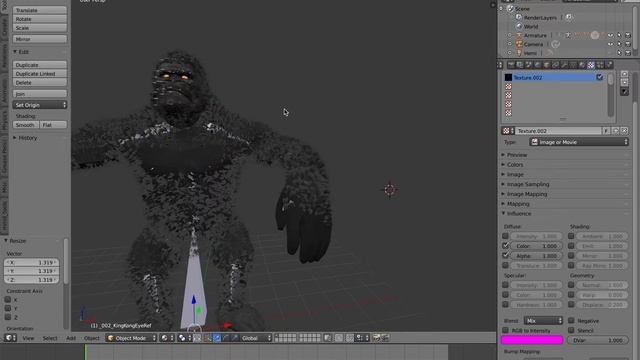
Task: Select the rotate manipulator icon
Action: pos(226,338)
